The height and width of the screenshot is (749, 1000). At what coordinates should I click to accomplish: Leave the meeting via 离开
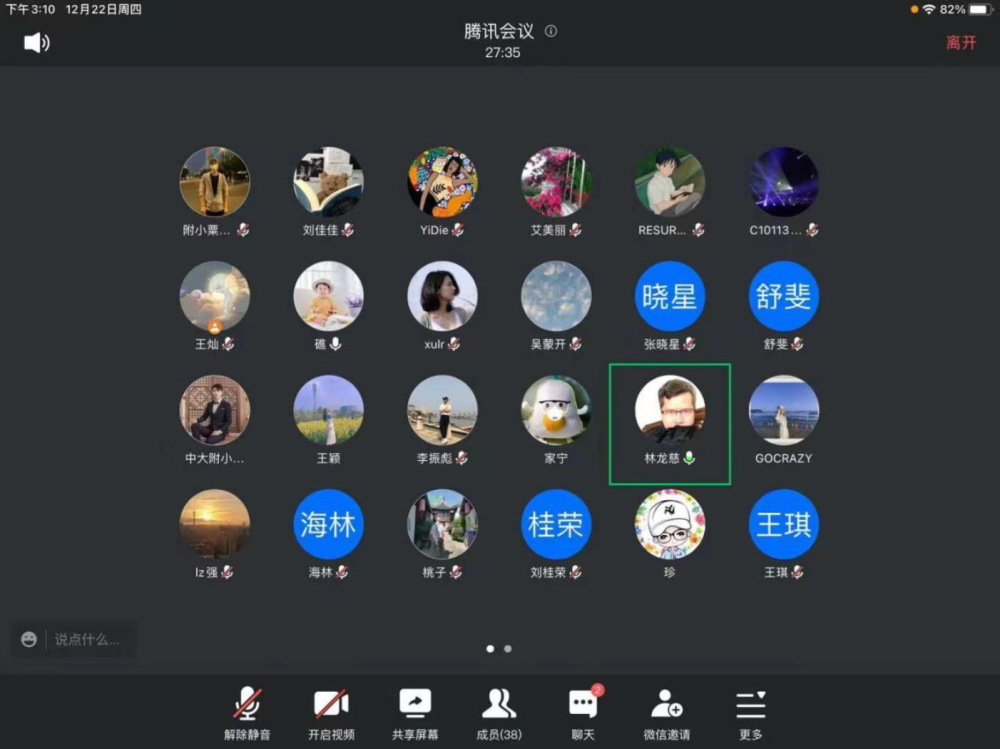tap(961, 43)
